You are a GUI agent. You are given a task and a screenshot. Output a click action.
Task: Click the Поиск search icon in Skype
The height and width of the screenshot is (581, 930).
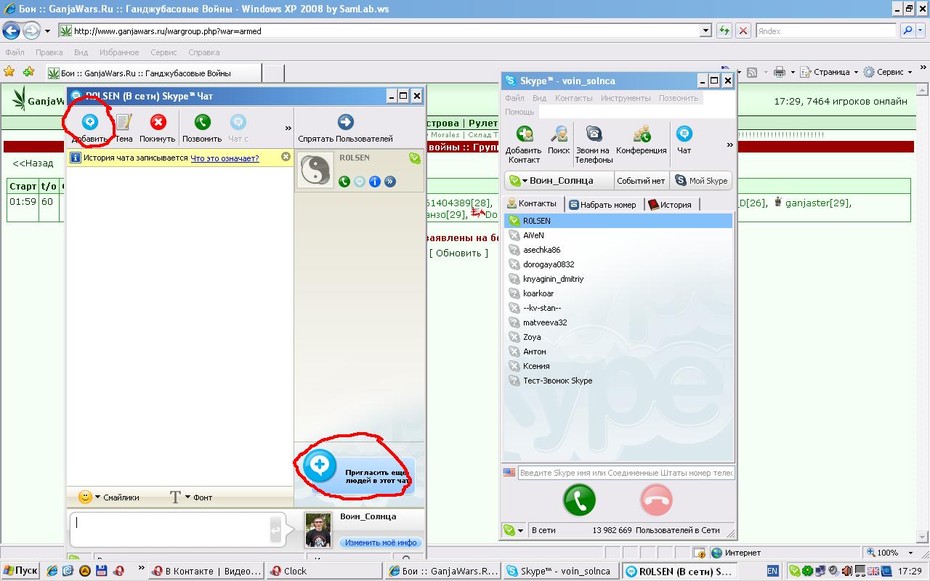click(x=559, y=134)
